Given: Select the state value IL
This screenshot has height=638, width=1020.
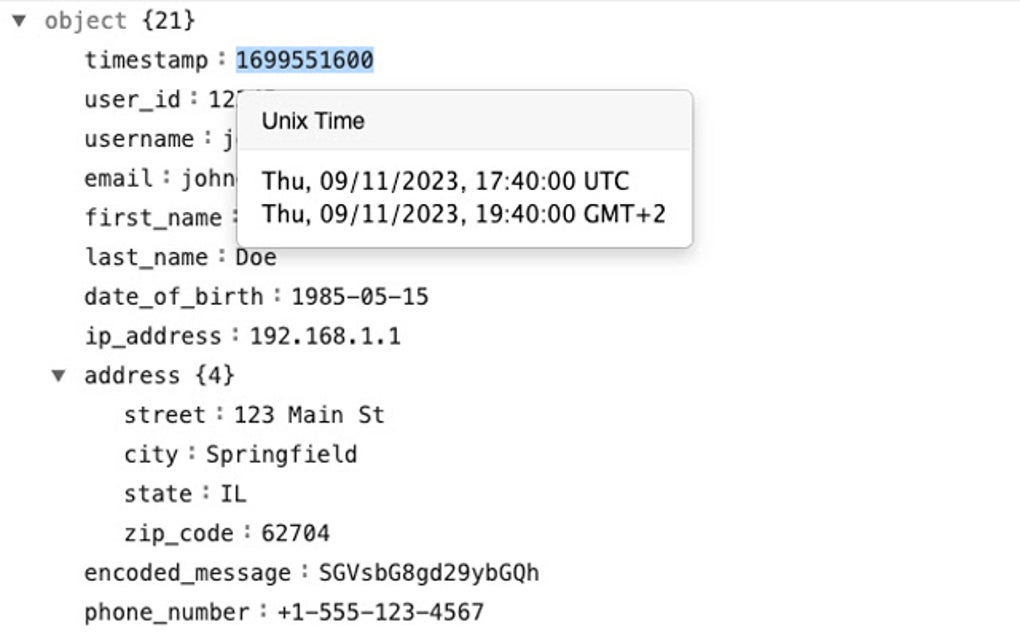Looking at the screenshot, I should point(233,494).
